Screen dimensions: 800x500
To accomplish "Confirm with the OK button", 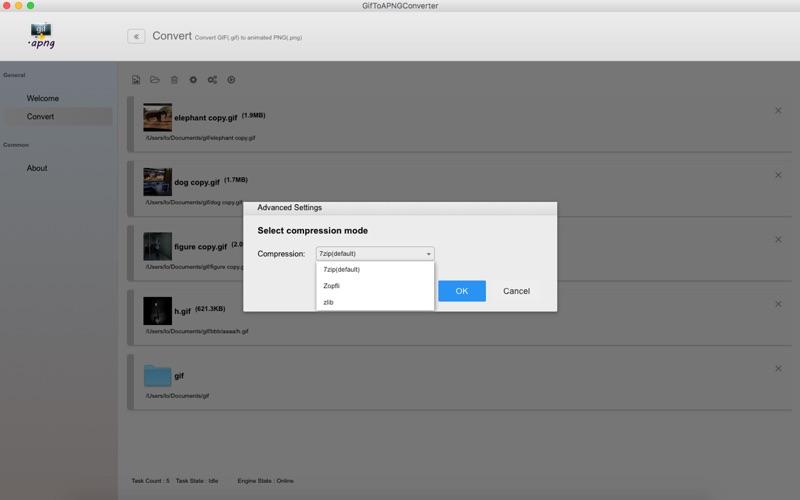I will [x=462, y=291].
